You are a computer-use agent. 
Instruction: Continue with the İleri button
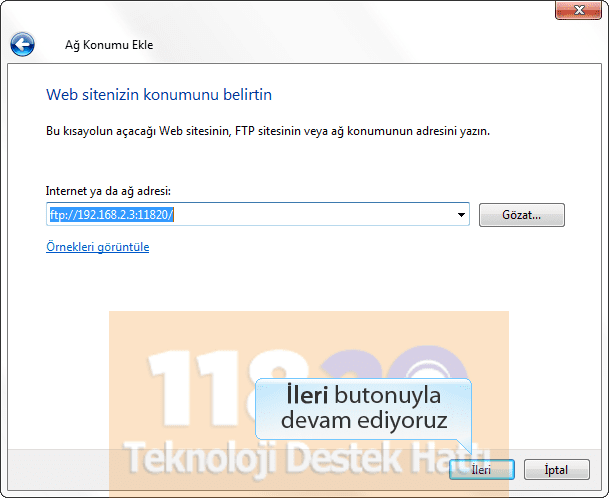[482, 470]
